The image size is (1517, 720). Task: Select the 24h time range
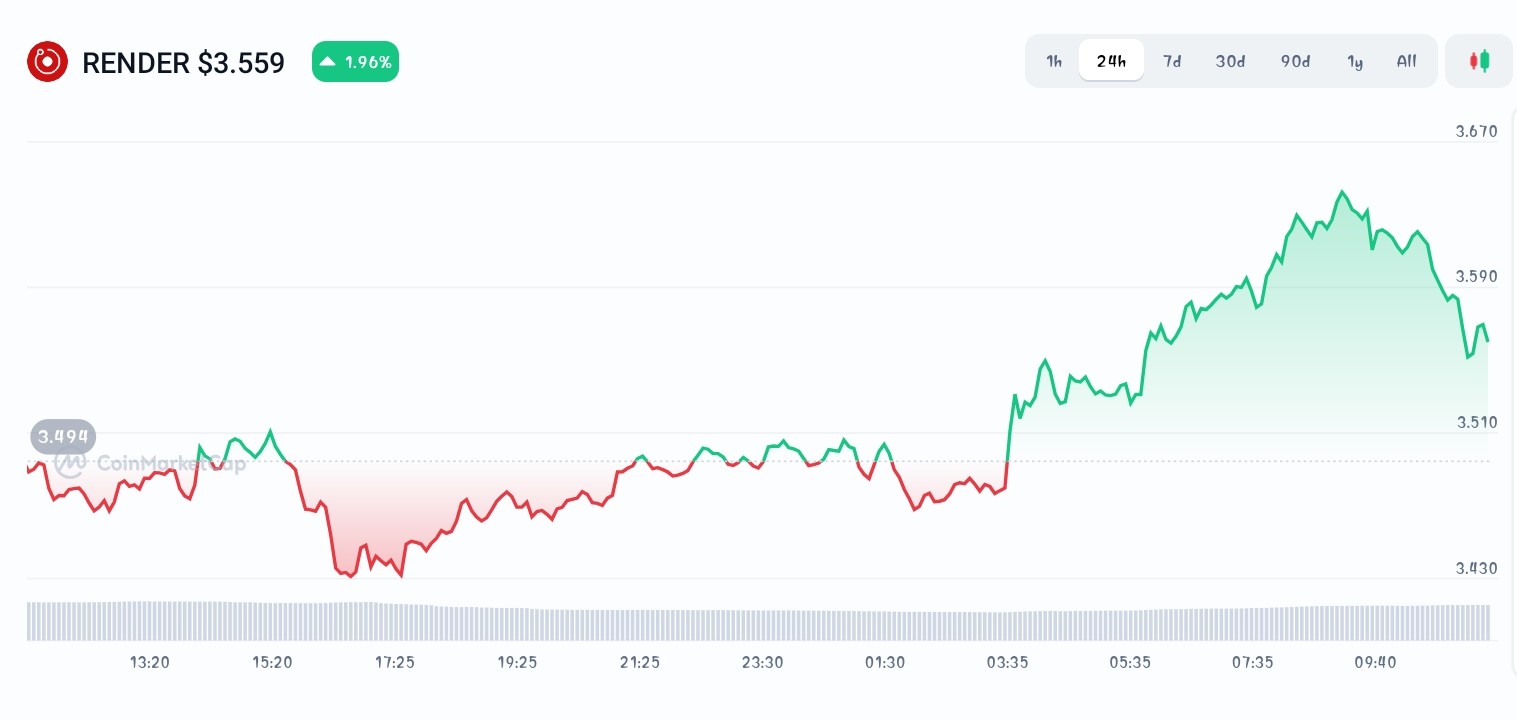(1111, 61)
